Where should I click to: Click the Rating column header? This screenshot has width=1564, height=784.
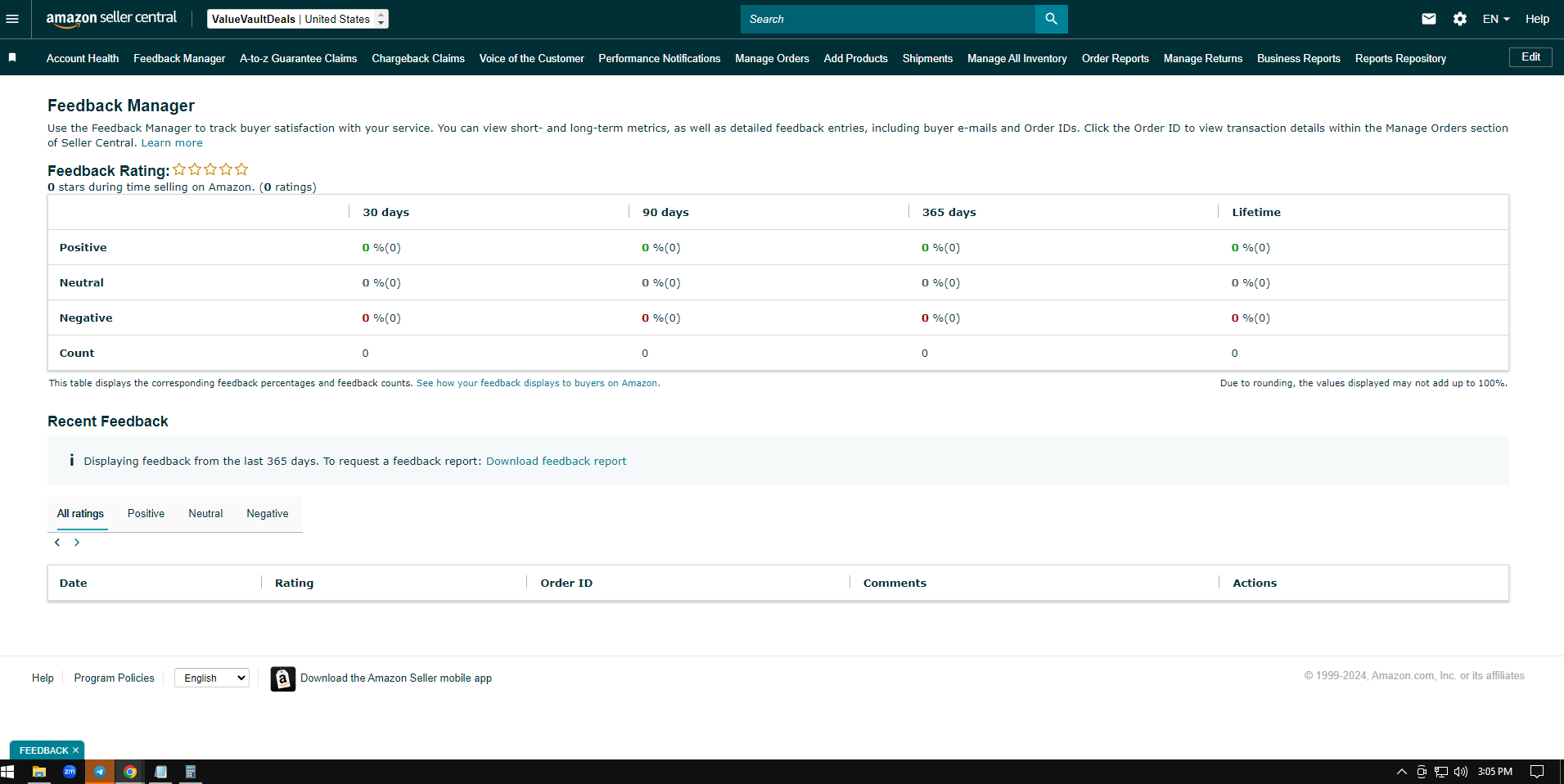[x=294, y=583]
